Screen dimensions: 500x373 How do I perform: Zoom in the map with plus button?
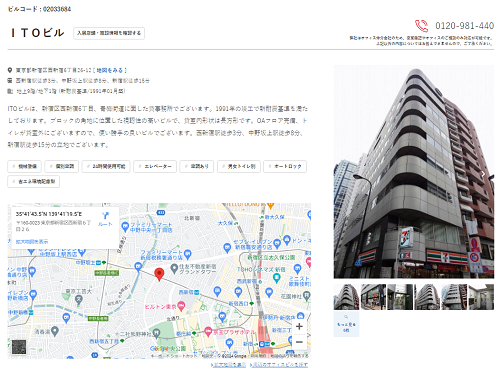[x=299, y=327]
